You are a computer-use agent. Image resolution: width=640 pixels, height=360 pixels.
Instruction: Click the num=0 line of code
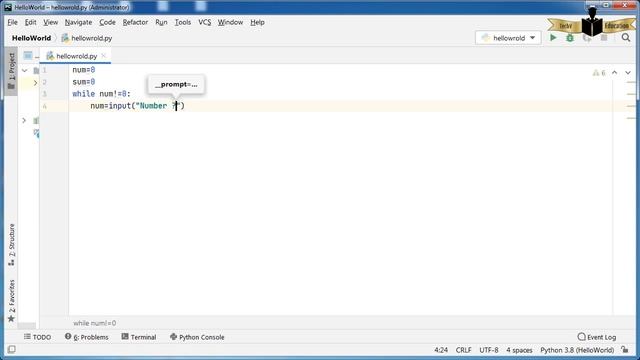click(84, 70)
